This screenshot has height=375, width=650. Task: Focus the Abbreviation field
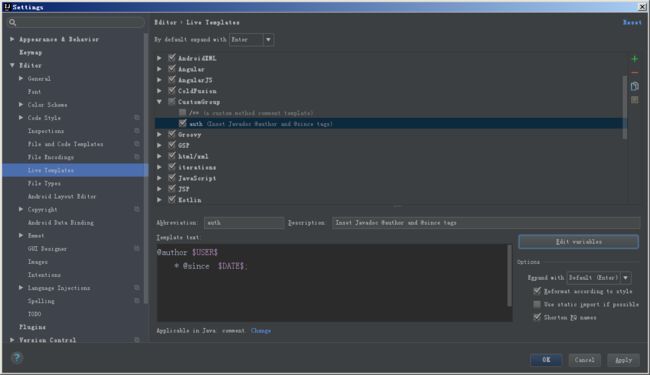pos(244,223)
